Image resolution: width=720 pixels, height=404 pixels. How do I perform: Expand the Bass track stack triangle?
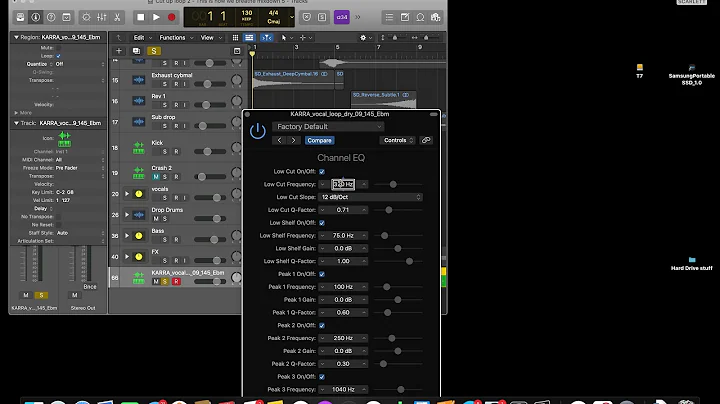127,236
